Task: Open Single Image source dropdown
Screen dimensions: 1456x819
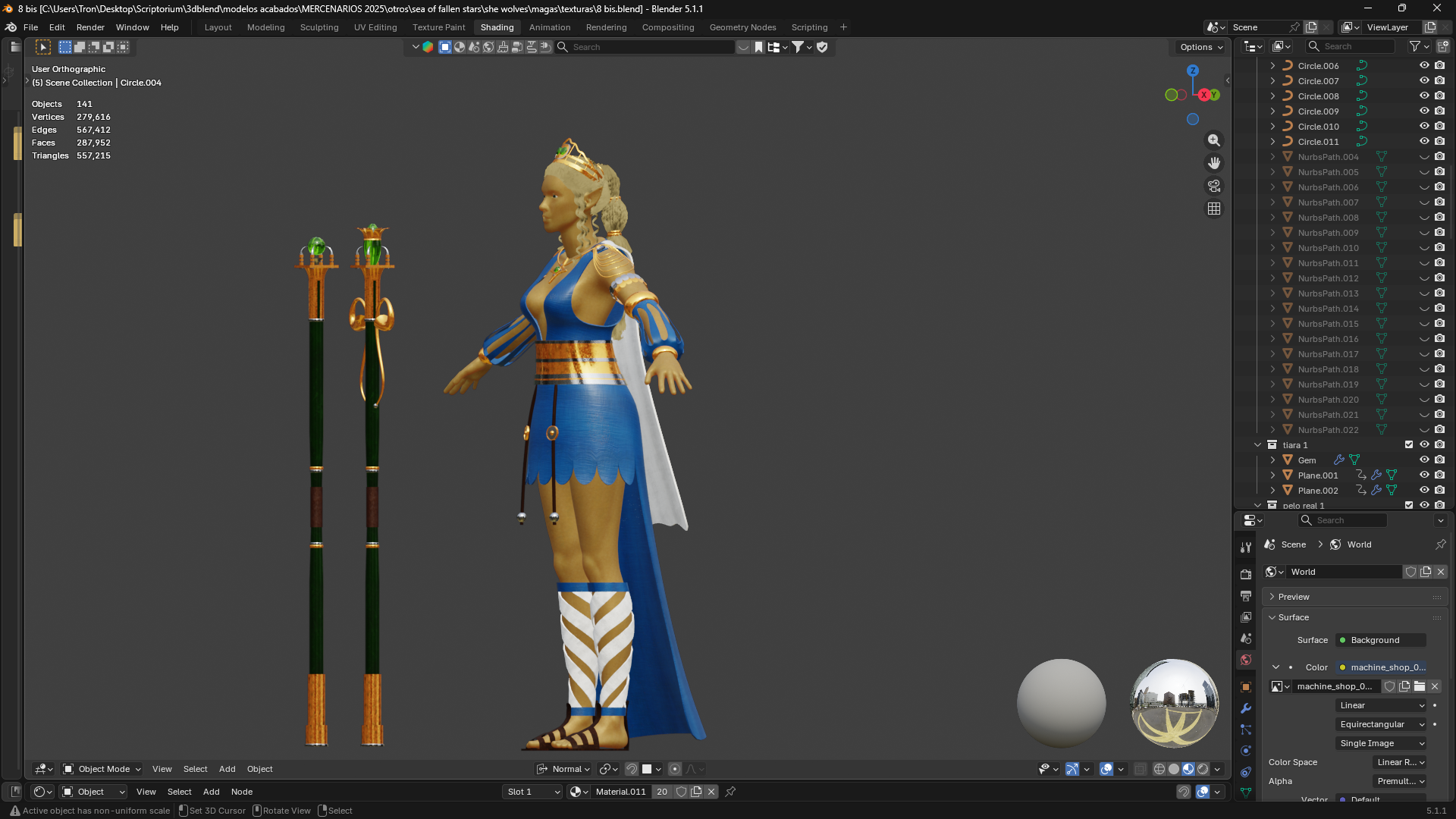Action: (x=1382, y=743)
